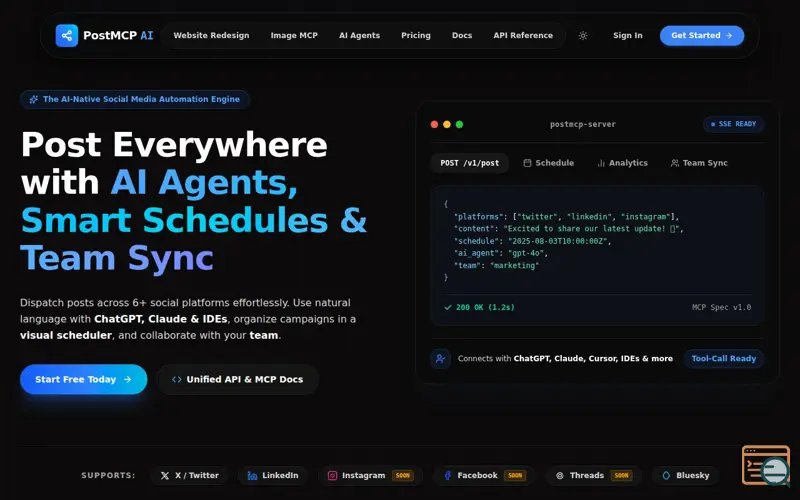Click the PostMCP AI brand name
Image resolution: width=800 pixels, height=500 pixels.
click(x=118, y=36)
